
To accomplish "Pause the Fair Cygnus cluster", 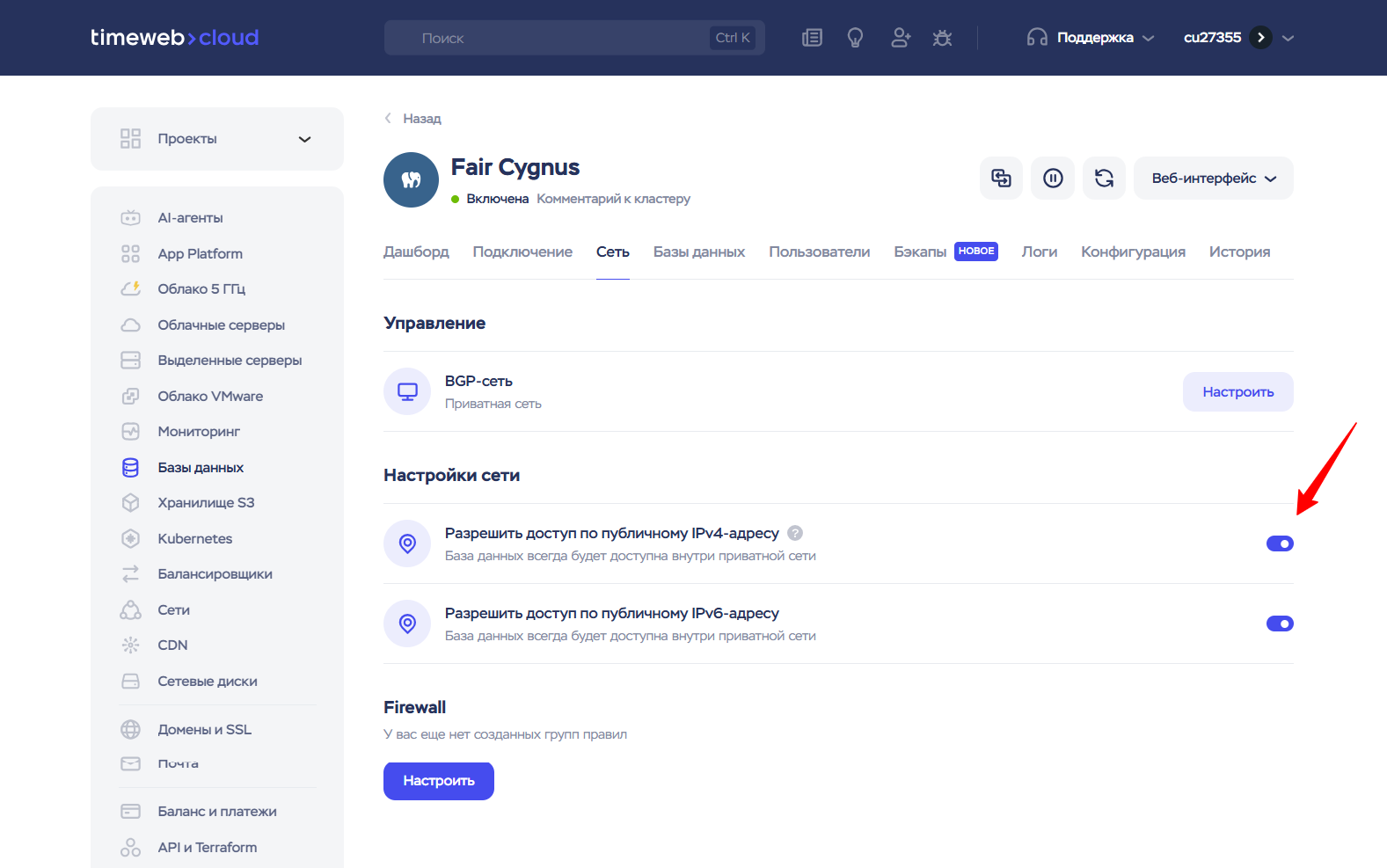I will coord(1053,179).
